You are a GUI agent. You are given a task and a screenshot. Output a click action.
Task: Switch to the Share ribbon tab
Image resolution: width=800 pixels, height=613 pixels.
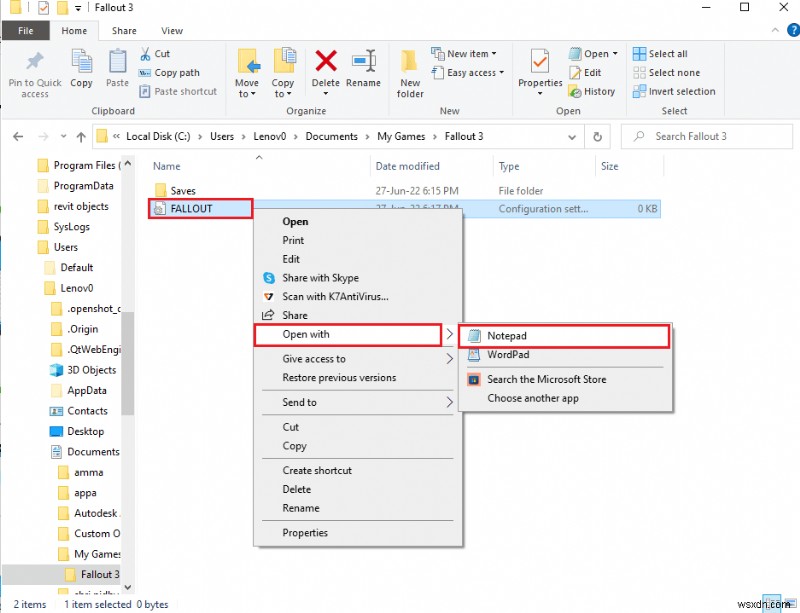pos(124,31)
